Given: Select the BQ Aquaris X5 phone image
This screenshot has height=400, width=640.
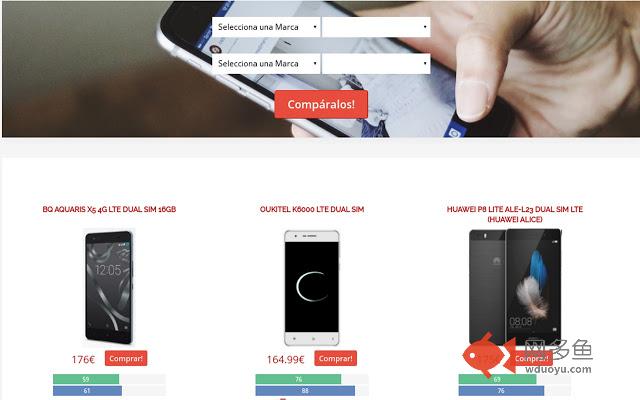Looking at the screenshot, I should [x=109, y=287].
